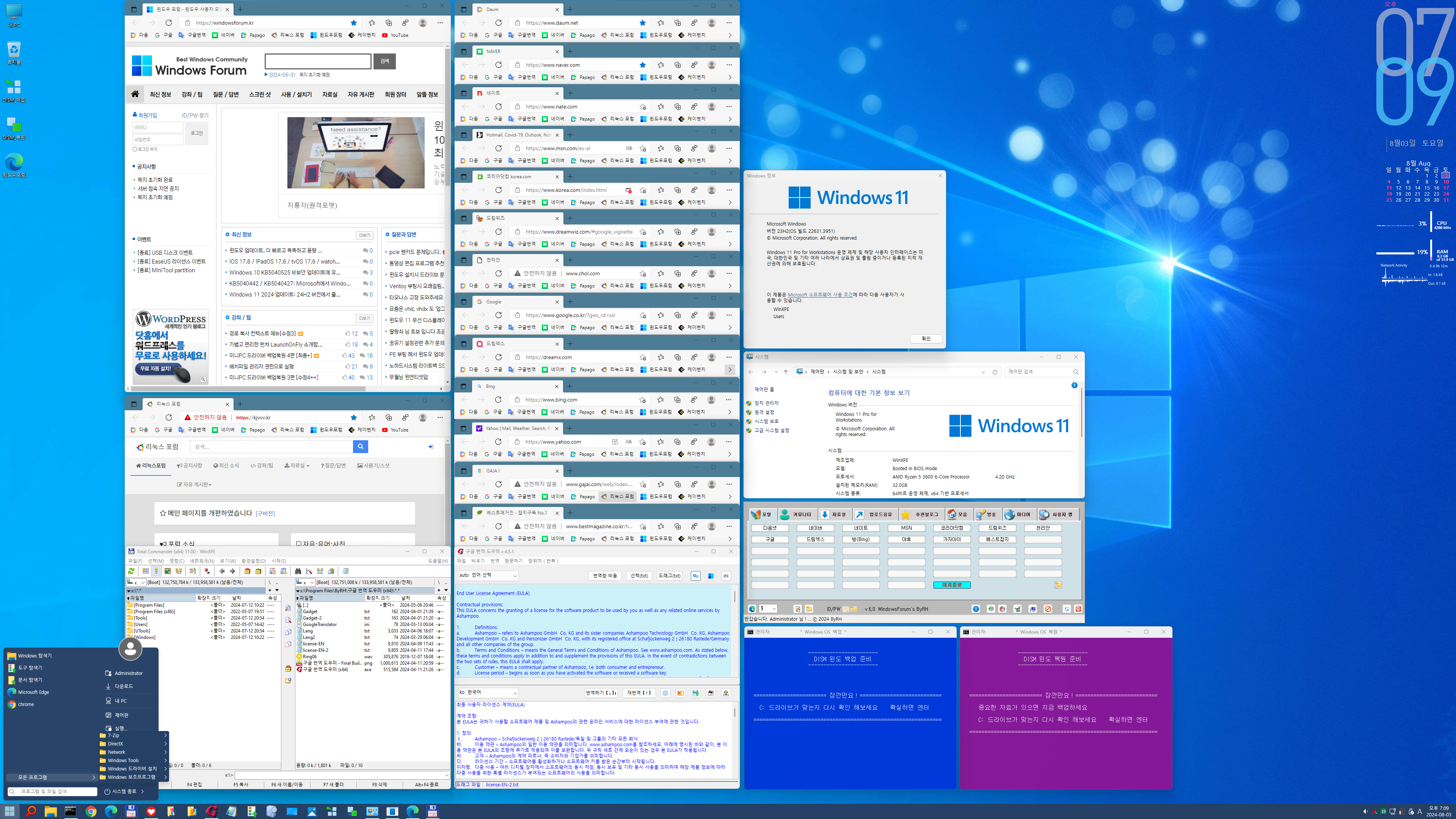
Task: Click blue help question icon in launcher bar
Action: click(976, 609)
